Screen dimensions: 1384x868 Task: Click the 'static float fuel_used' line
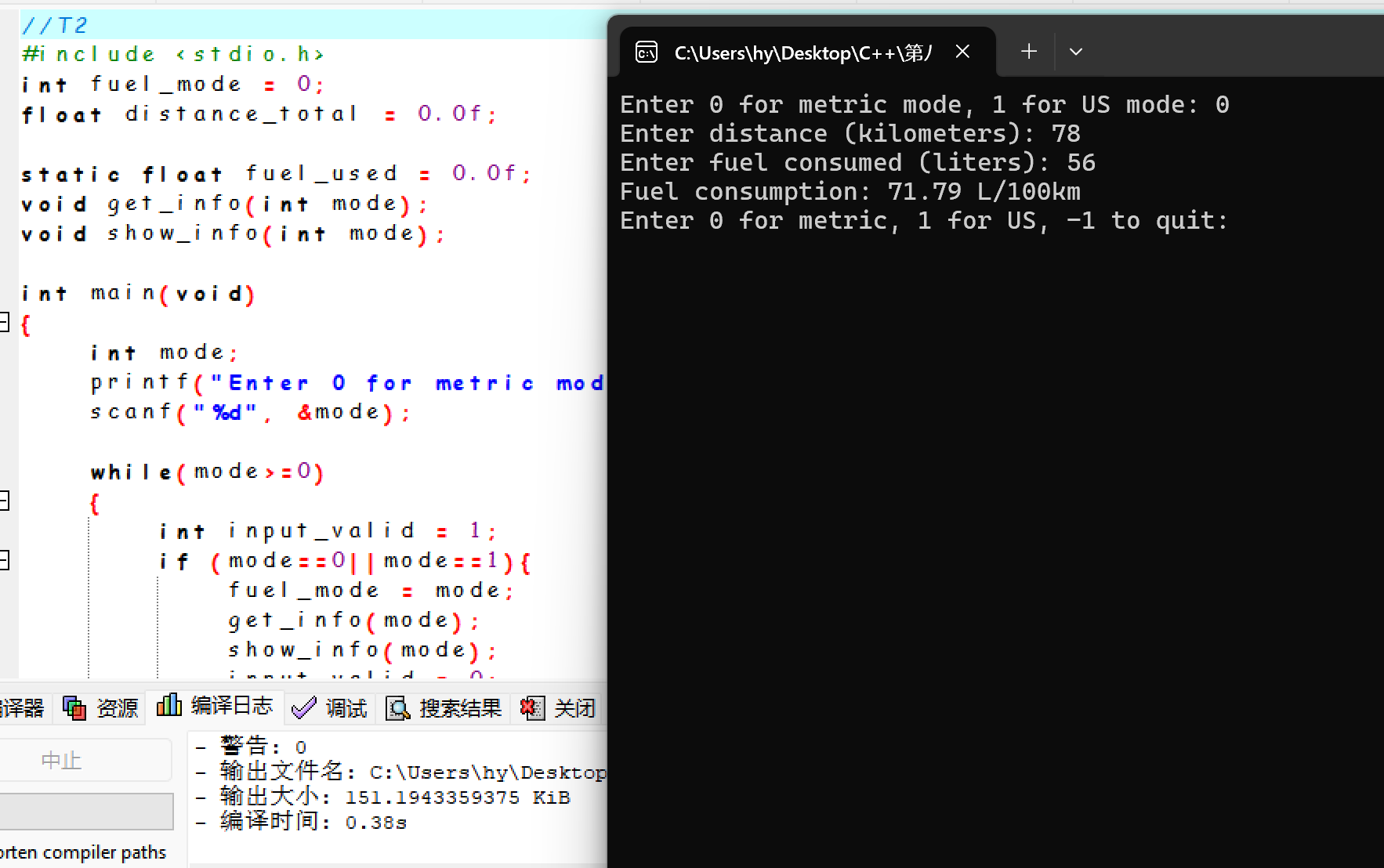pos(277,173)
